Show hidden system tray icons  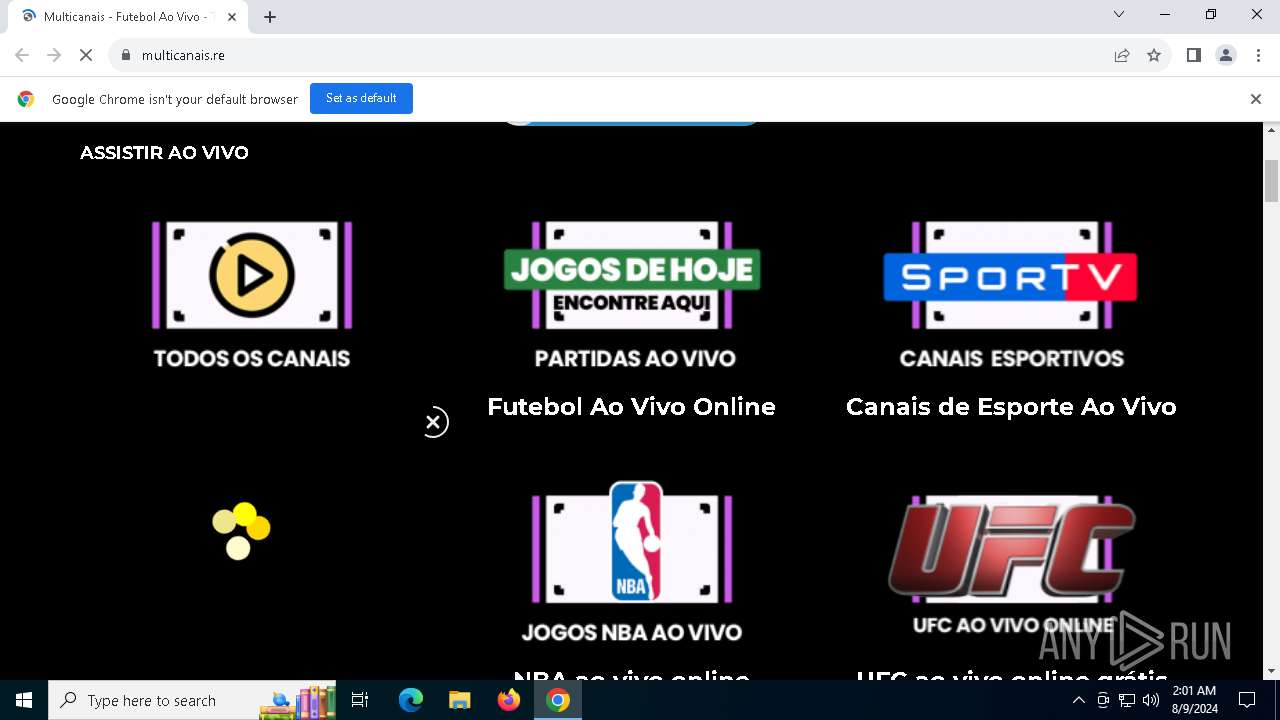click(1078, 700)
